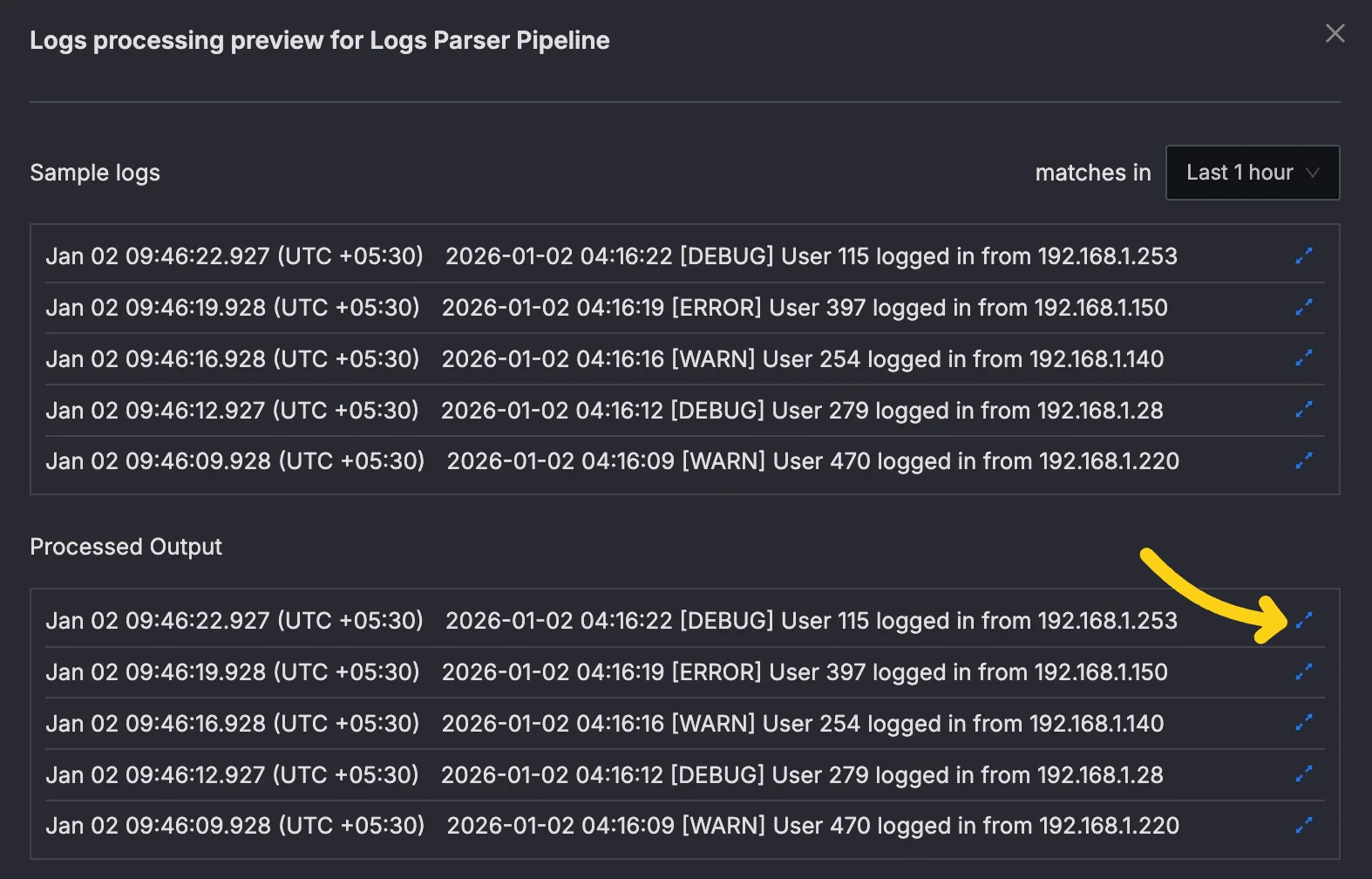Select the sample DEBUG log from 192.168.1.28

tap(802, 411)
